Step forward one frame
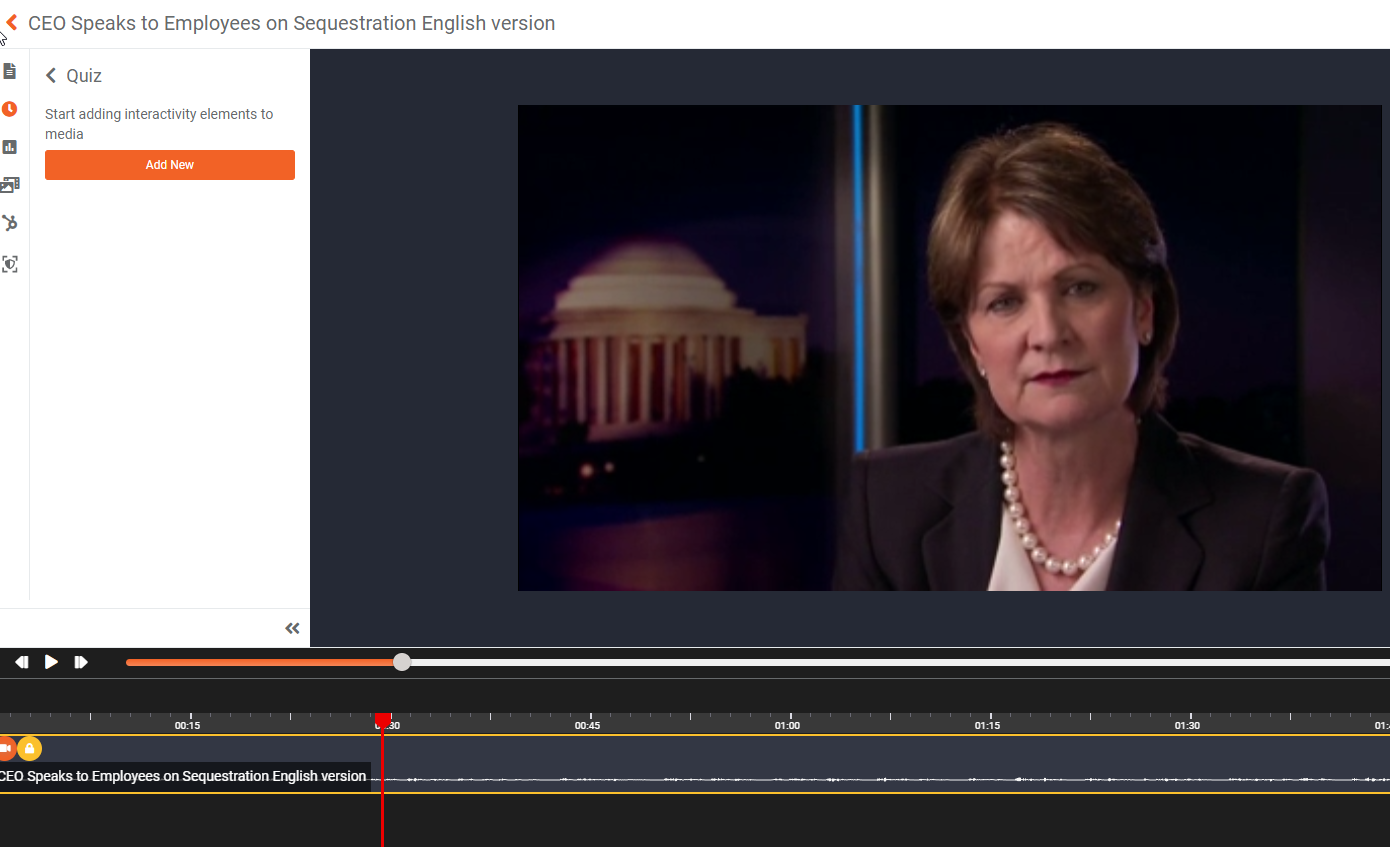 81,662
